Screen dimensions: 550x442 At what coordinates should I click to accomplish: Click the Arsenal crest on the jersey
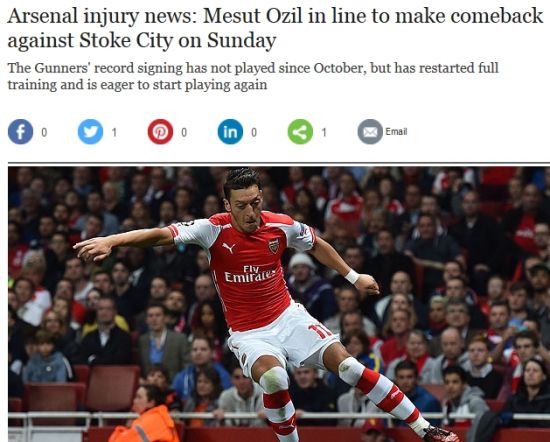pos(274,246)
